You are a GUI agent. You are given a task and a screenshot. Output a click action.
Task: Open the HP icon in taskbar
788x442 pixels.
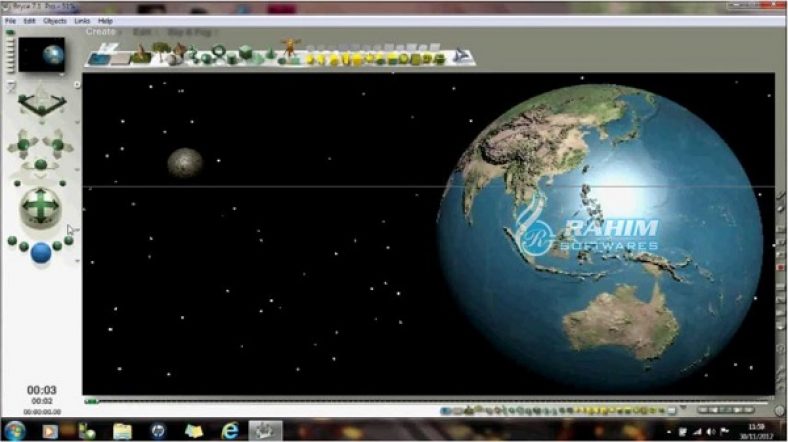[x=158, y=431]
